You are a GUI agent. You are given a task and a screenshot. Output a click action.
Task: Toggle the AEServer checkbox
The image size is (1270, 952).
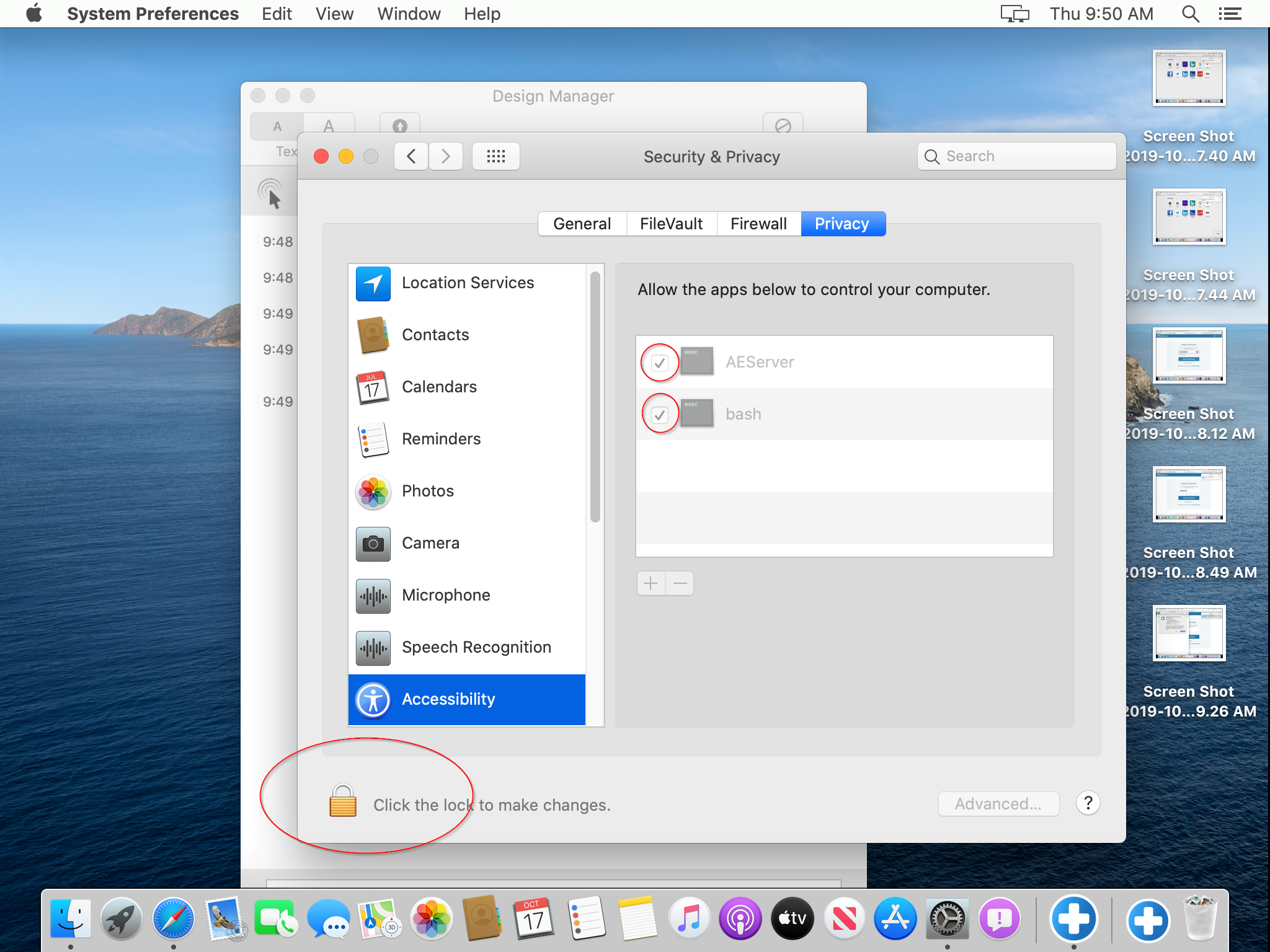[x=660, y=363]
